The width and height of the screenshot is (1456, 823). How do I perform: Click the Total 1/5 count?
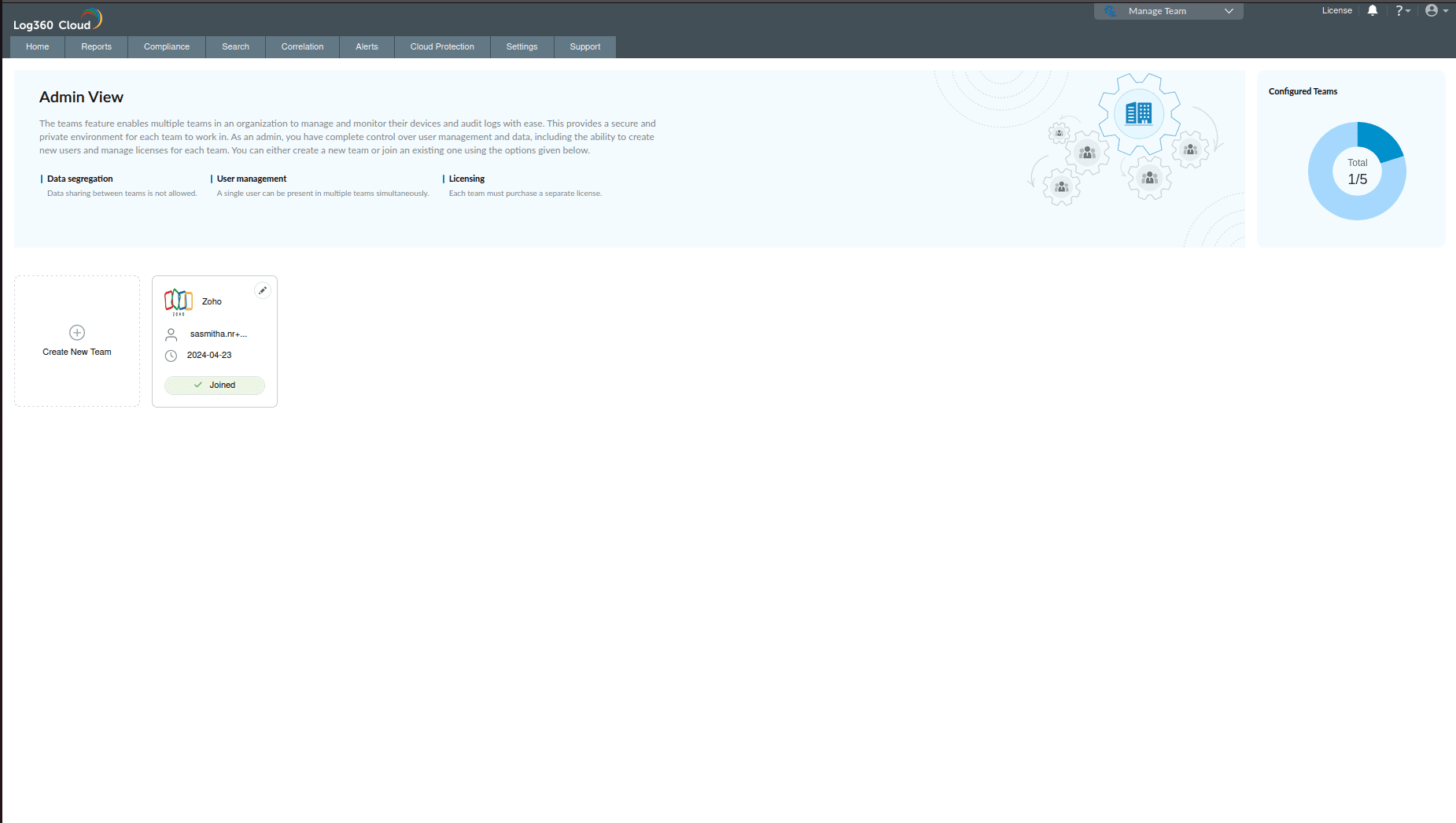1358,172
